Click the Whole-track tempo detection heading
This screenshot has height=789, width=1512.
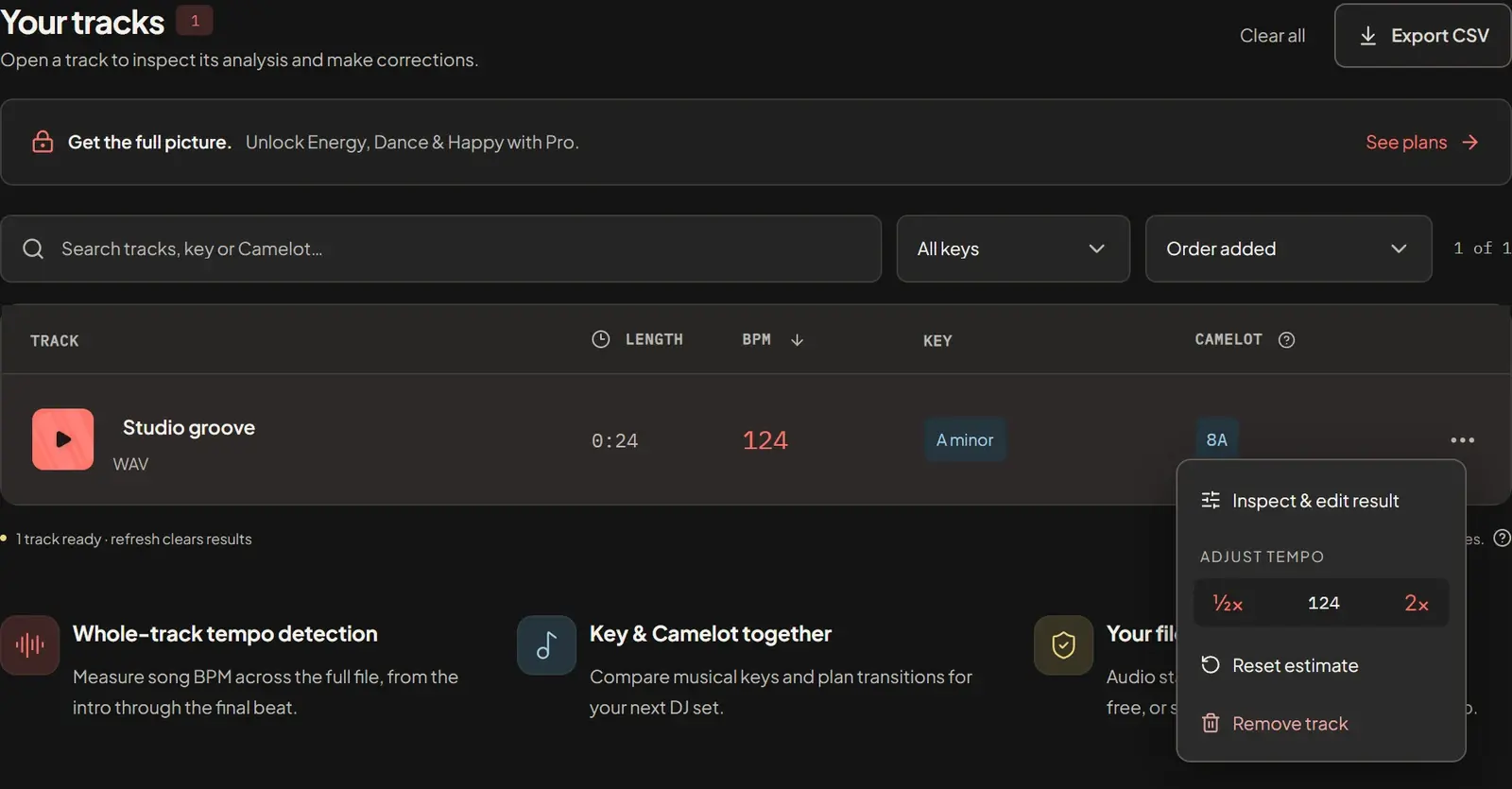pyautogui.click(x=225, y=634)
